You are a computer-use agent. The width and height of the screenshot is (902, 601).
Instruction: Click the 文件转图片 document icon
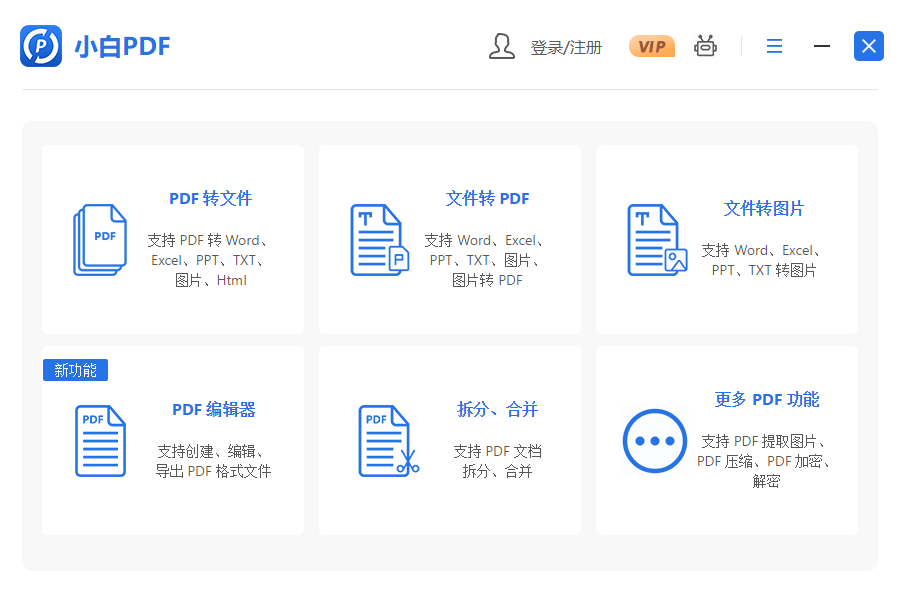[x=656, y=240]
